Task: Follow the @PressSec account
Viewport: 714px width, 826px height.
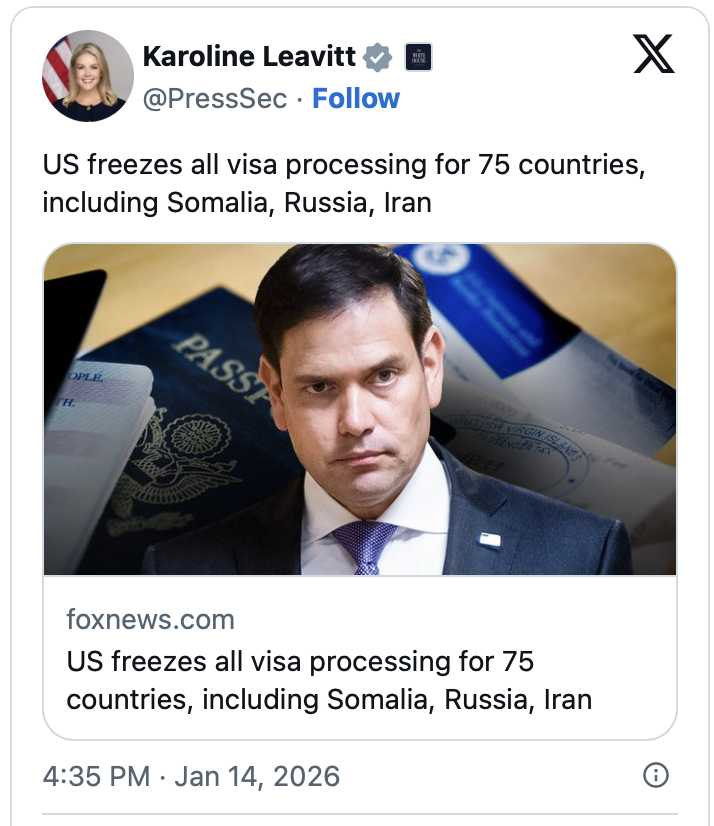Action: (356, 98)
